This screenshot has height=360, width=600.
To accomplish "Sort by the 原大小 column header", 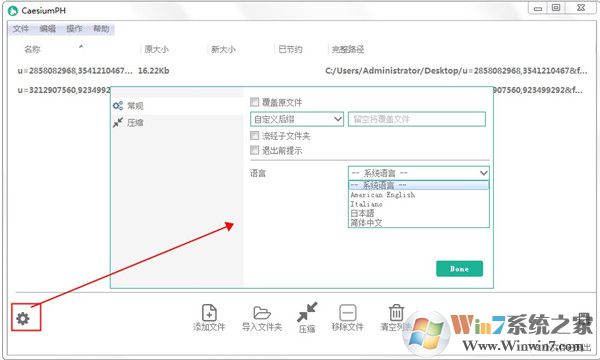I will 157,49.
